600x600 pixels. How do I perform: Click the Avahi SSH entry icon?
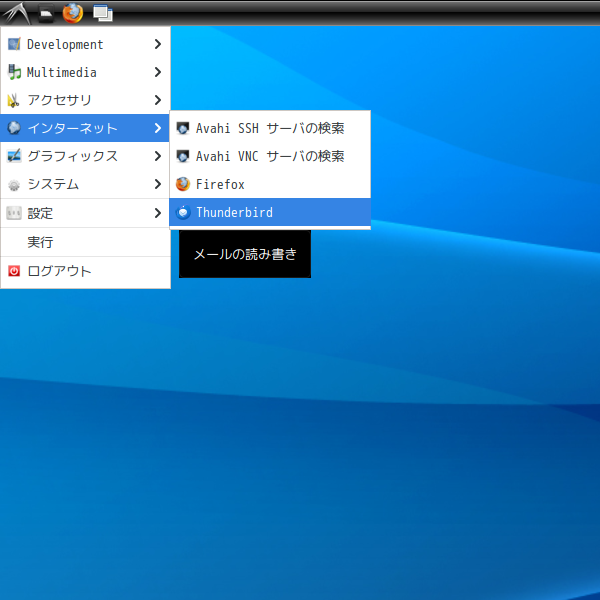click(x=183, y=128)
